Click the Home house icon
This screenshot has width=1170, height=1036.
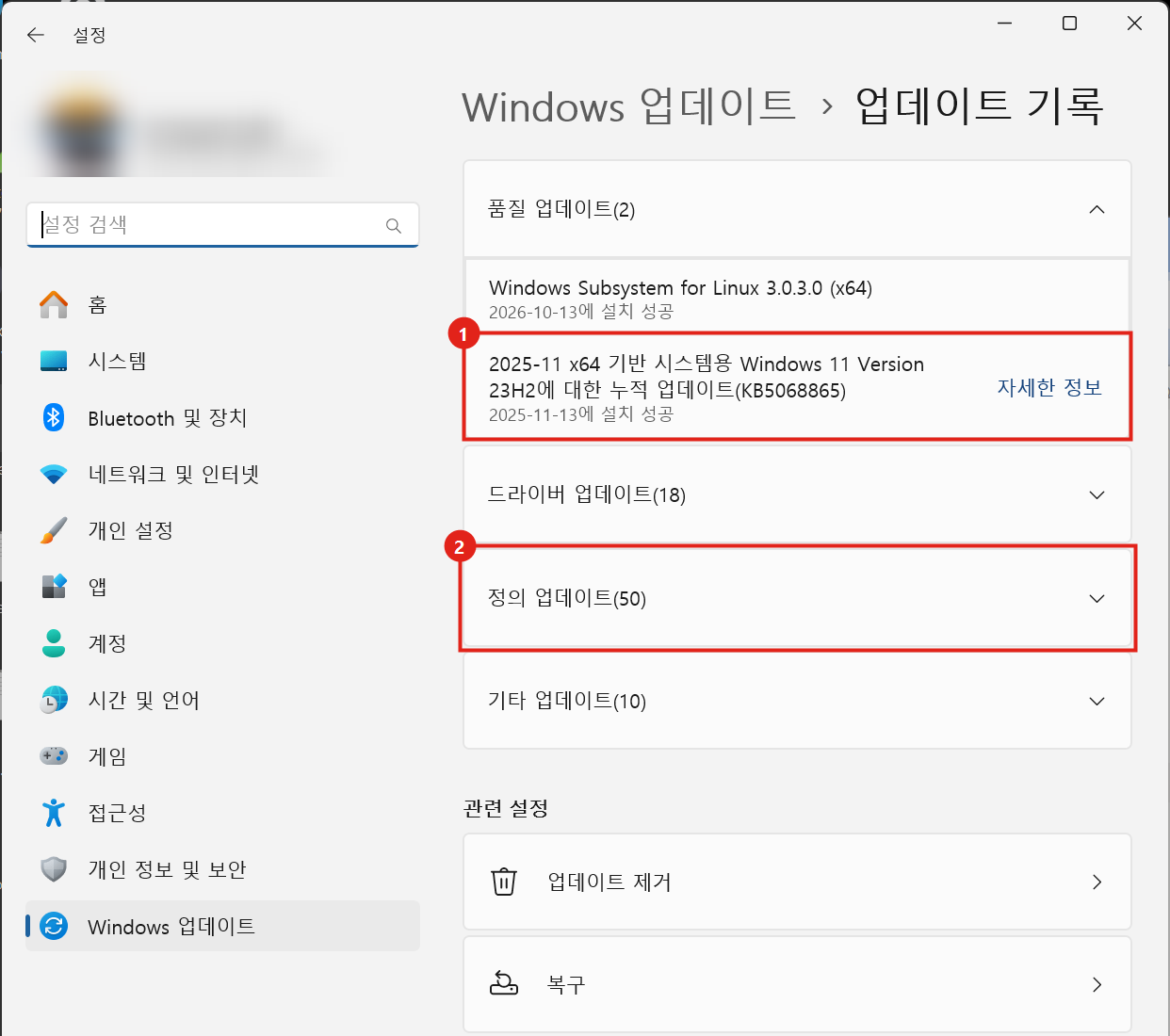(54, 304)
